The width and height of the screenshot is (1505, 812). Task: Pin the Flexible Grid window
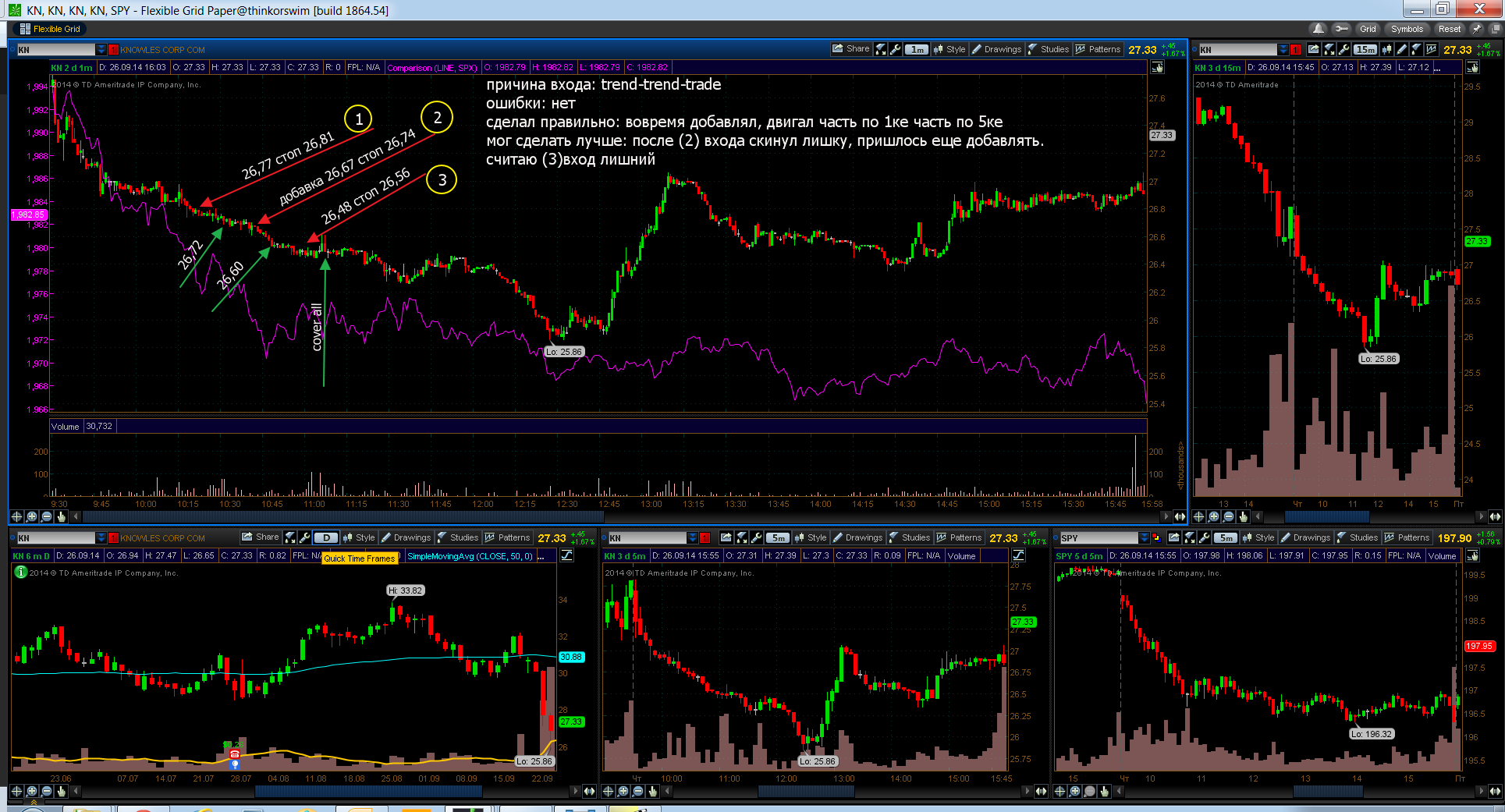click(x=1477, y=29)
